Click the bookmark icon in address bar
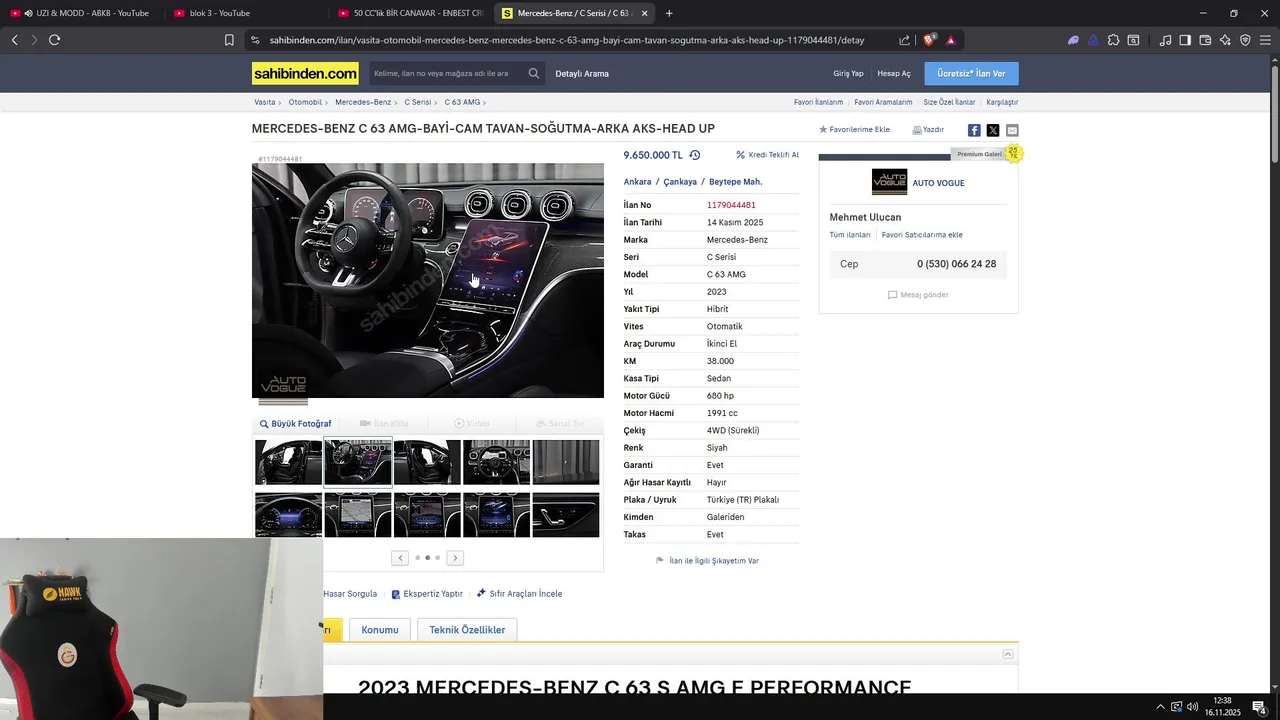This screenshot has width=1280, height=720. [229, 40]
